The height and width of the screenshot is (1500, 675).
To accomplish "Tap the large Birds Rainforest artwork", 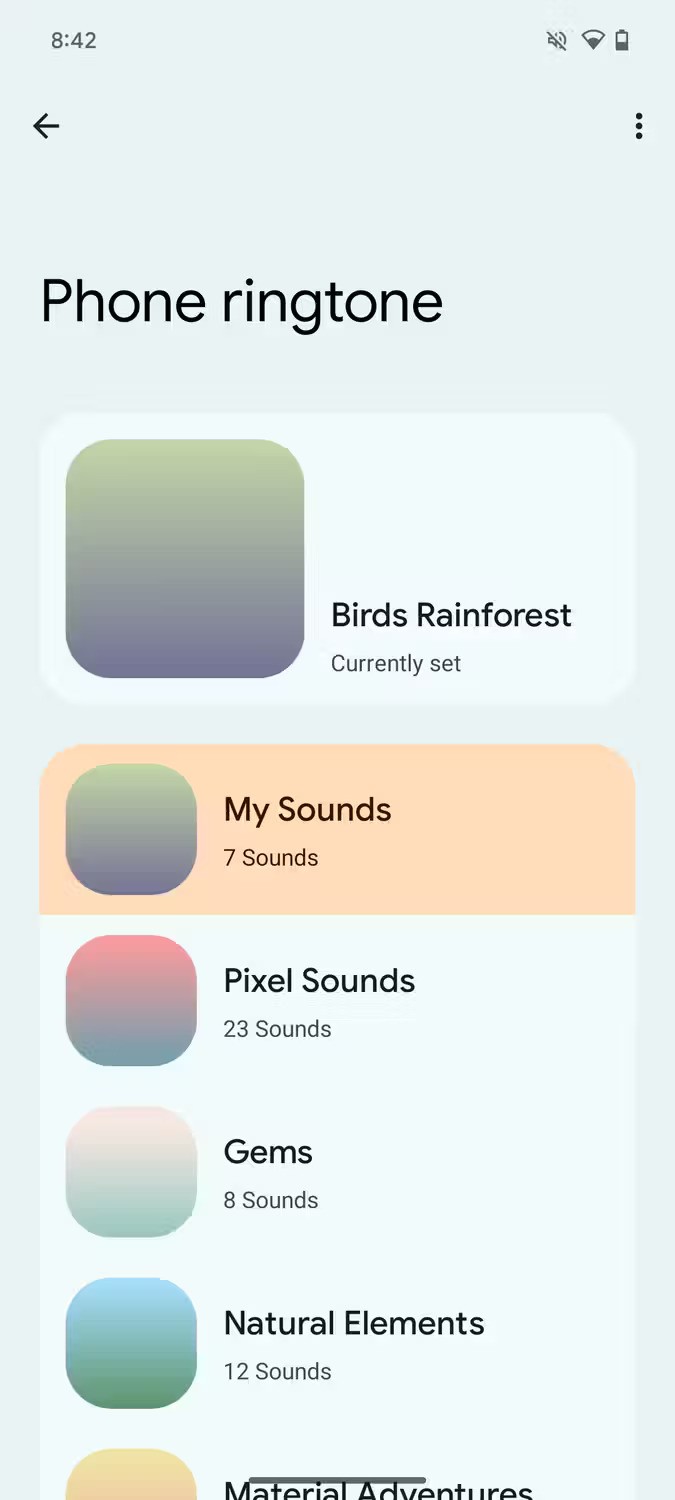I will [185, 558].
